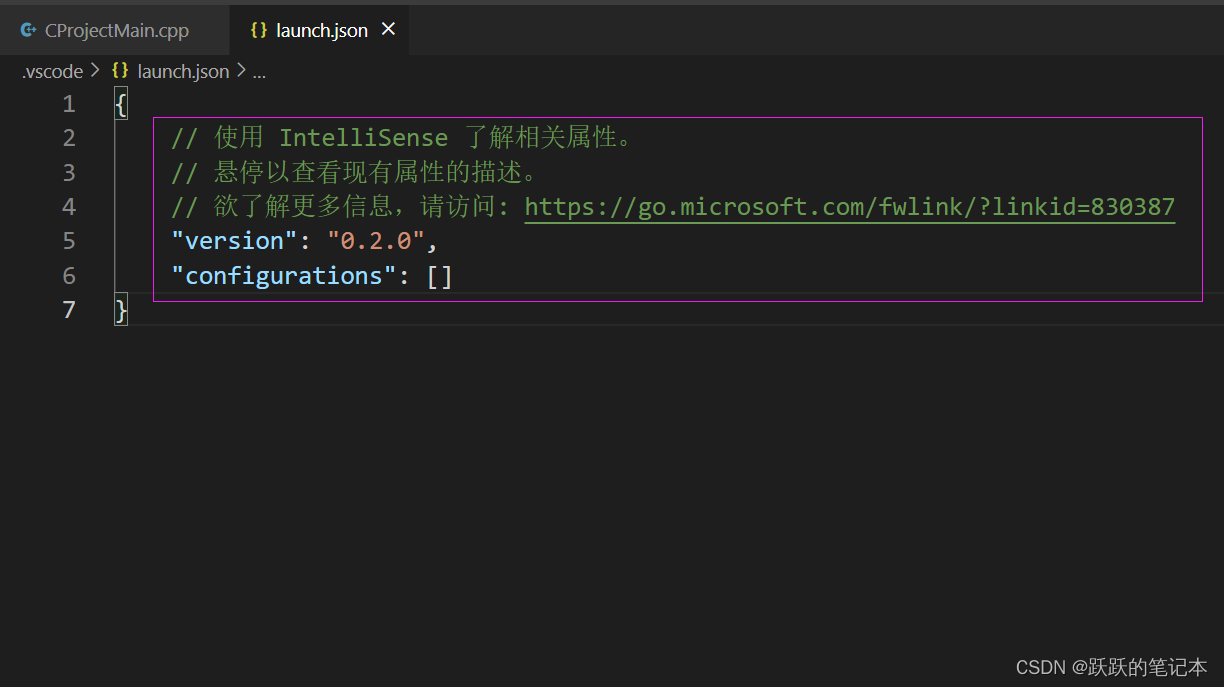
Task: Click line number 4 in the gutter
Action: [x=68, y=207]
